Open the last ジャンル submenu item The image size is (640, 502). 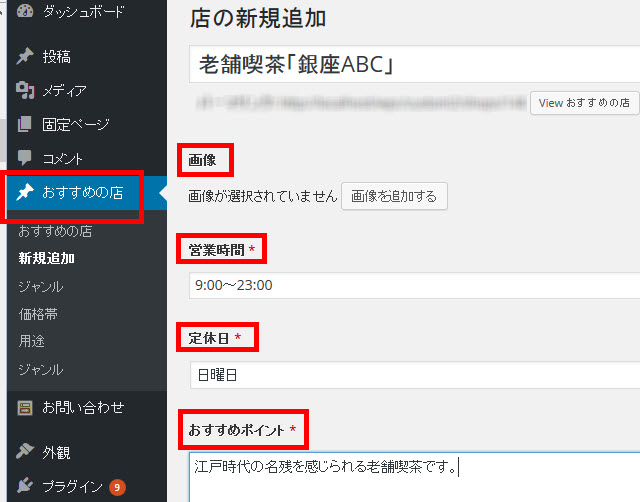point(41,369)
